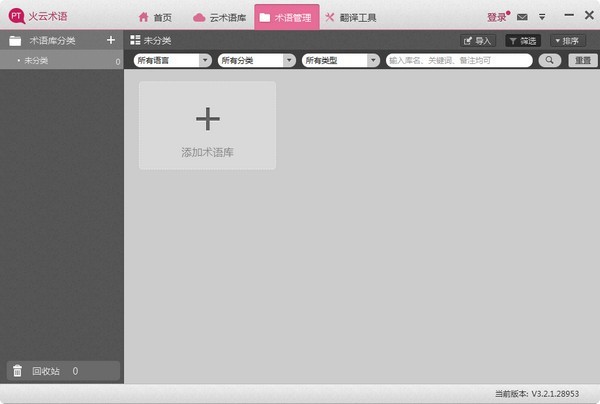Open the 排序 sort menu
This screenshot has width=600, height=404.
[567, 41]
